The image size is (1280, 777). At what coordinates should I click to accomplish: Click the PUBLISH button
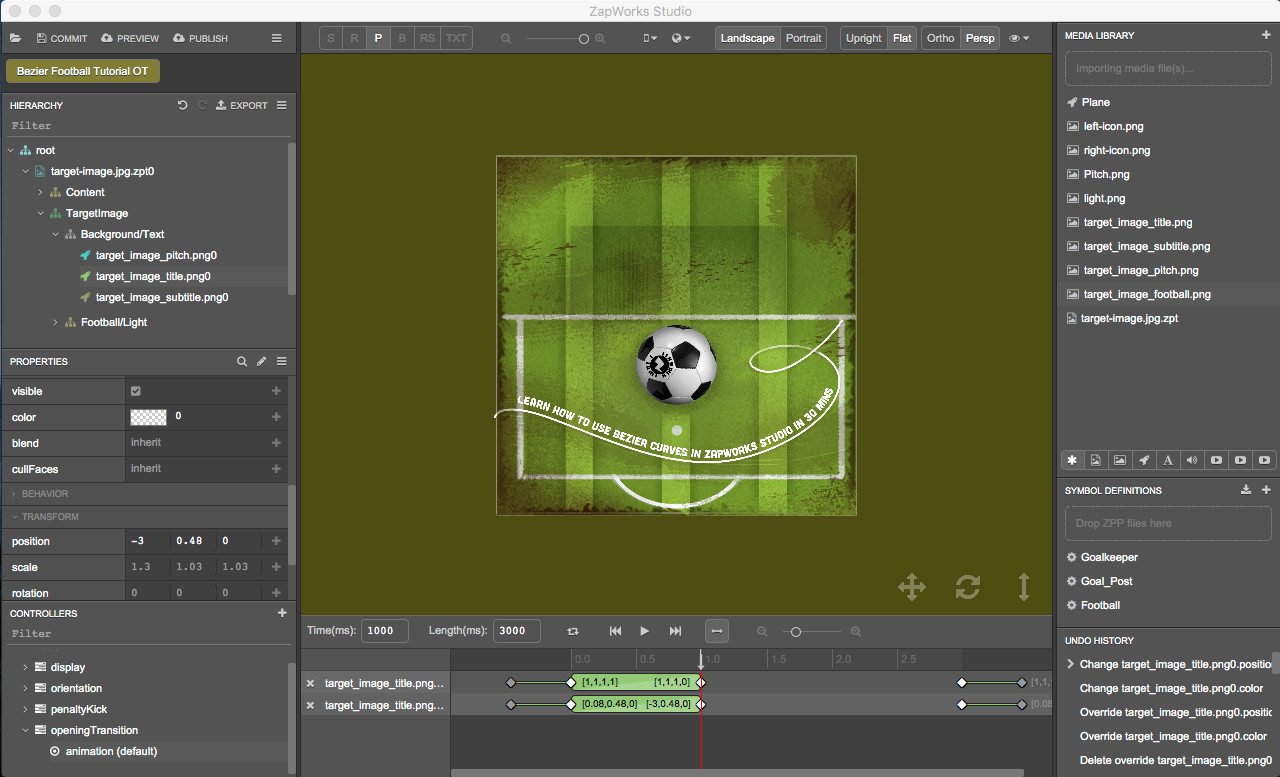click(200, 38)
